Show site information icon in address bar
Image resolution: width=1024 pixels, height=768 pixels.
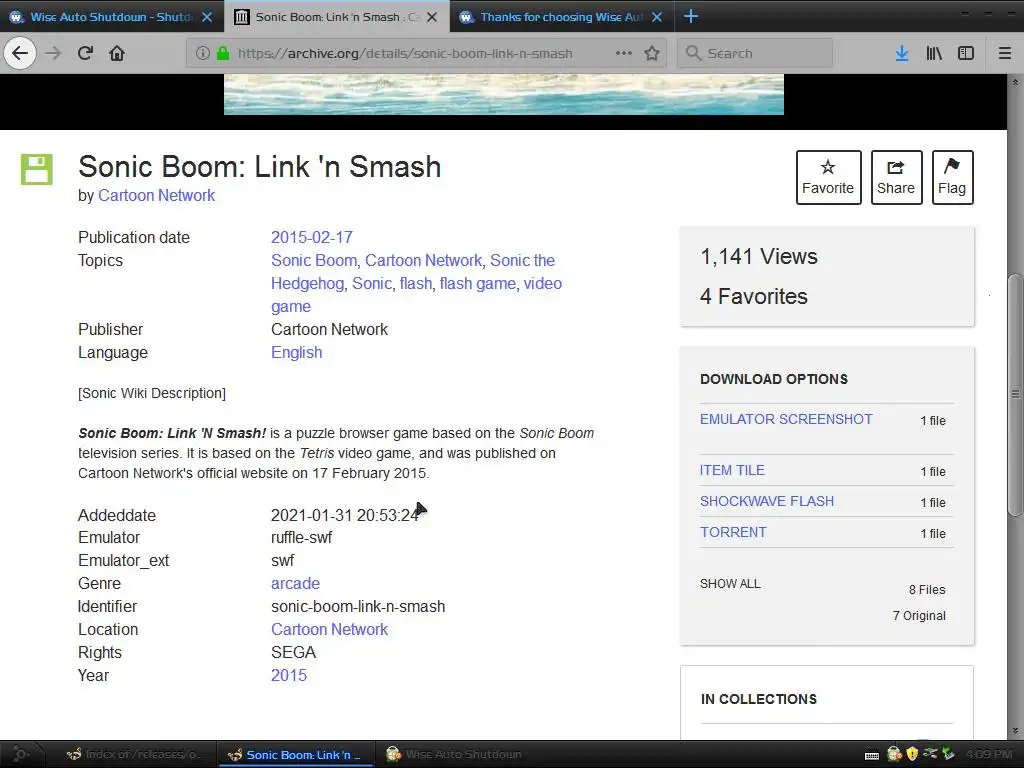[202, 53]
